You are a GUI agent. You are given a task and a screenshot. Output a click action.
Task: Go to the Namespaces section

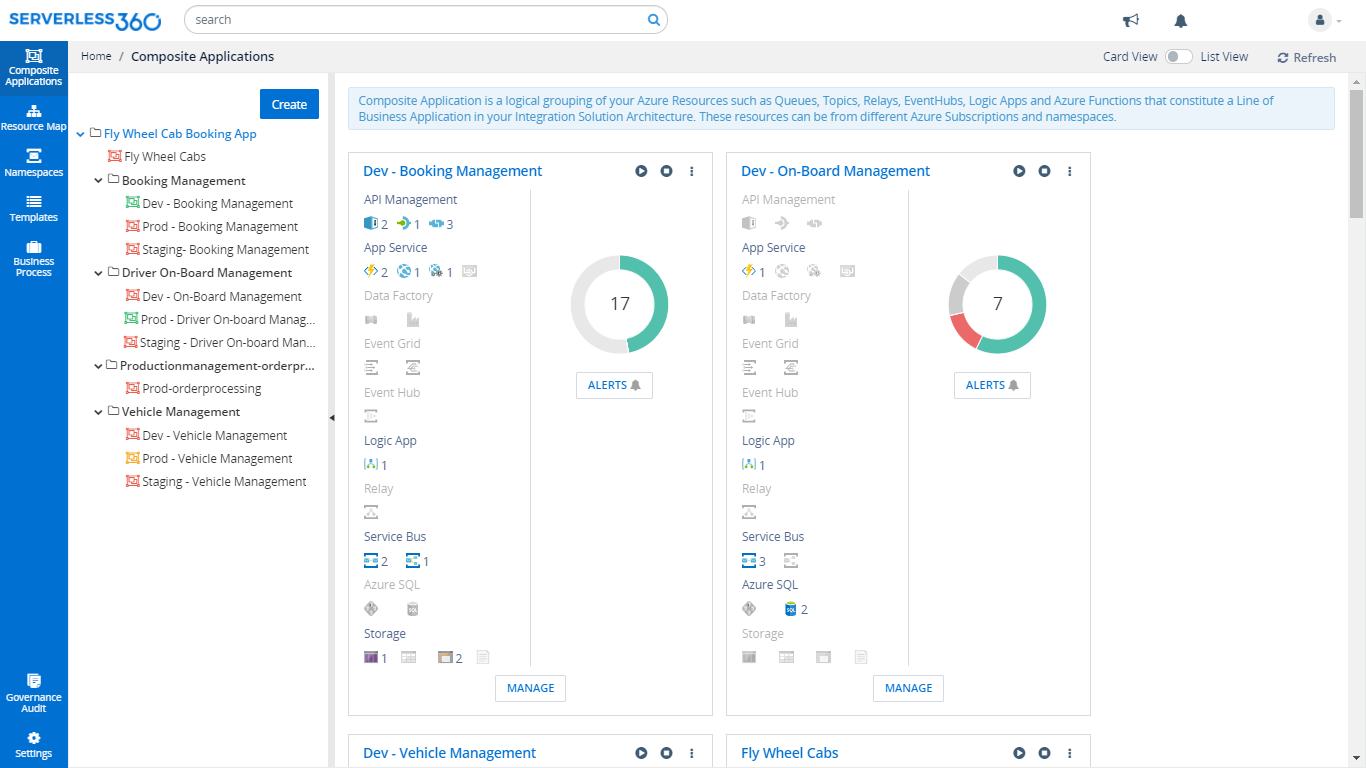pyautogui.click(x=34, y=162)
